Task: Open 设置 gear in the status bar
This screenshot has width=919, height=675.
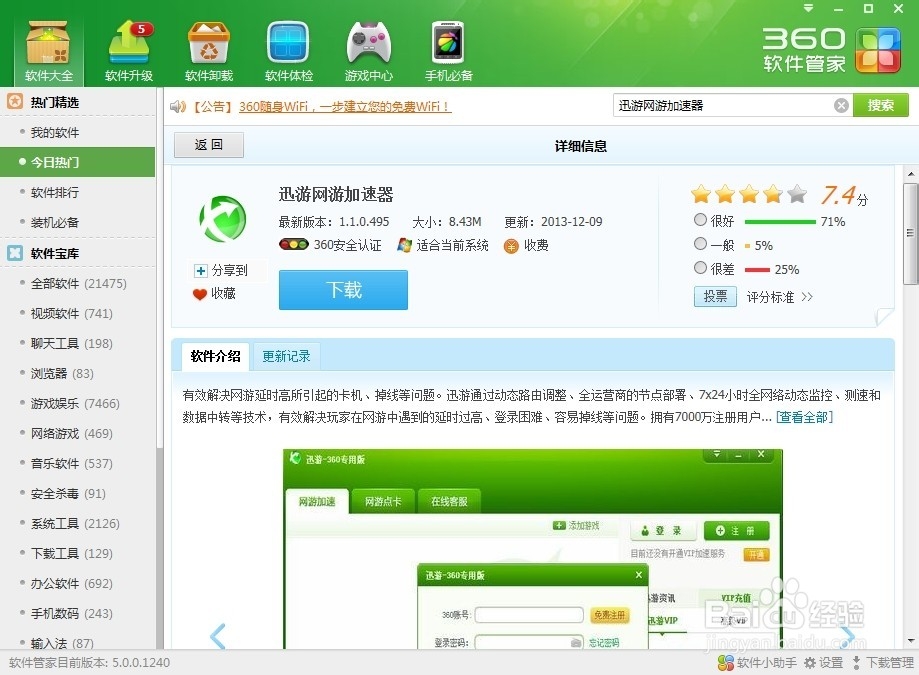Action: [x=823, y=663]
